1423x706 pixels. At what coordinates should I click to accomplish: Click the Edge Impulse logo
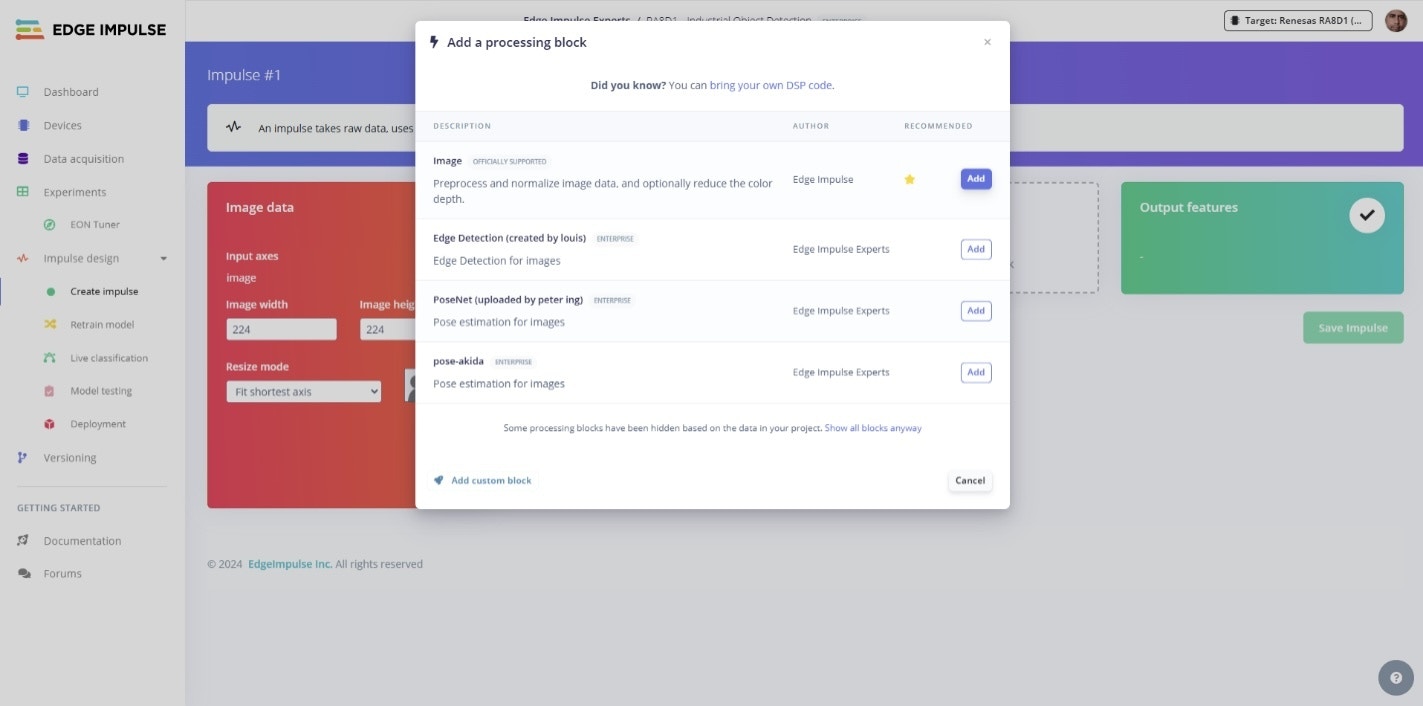(91, 29)
